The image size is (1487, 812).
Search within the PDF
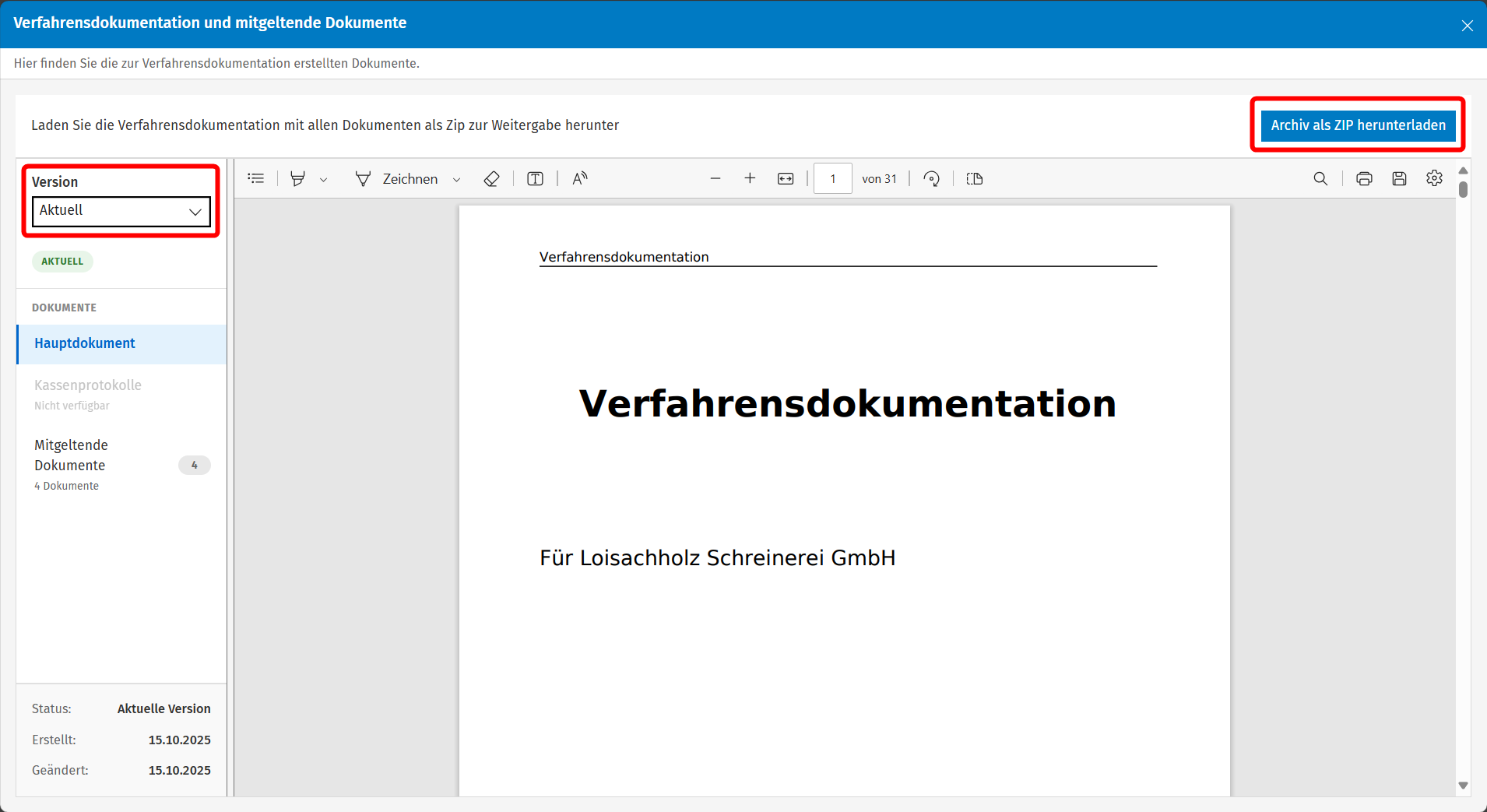pos(1320,179)
